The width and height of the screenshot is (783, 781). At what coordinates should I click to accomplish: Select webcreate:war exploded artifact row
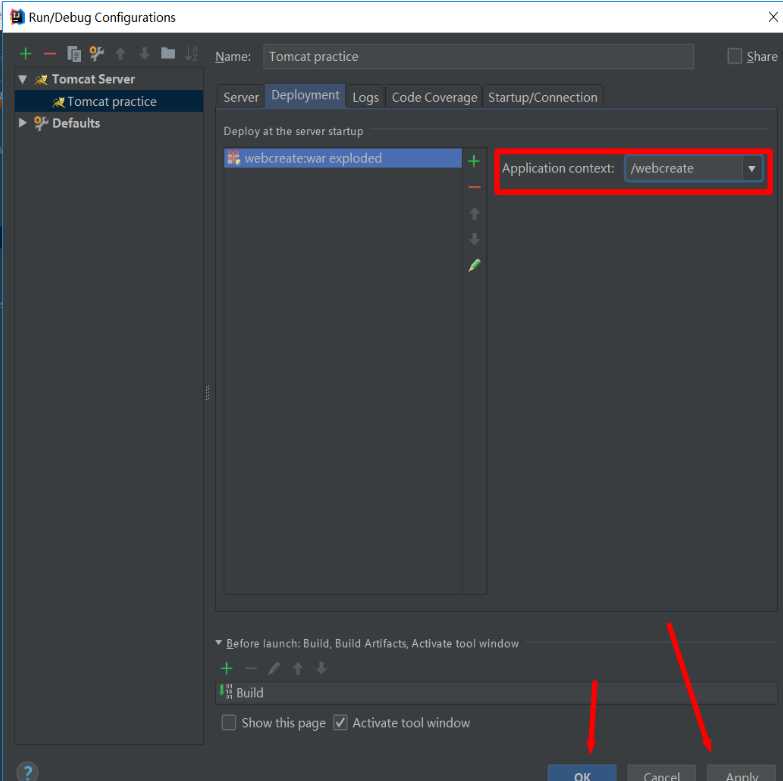343,158
